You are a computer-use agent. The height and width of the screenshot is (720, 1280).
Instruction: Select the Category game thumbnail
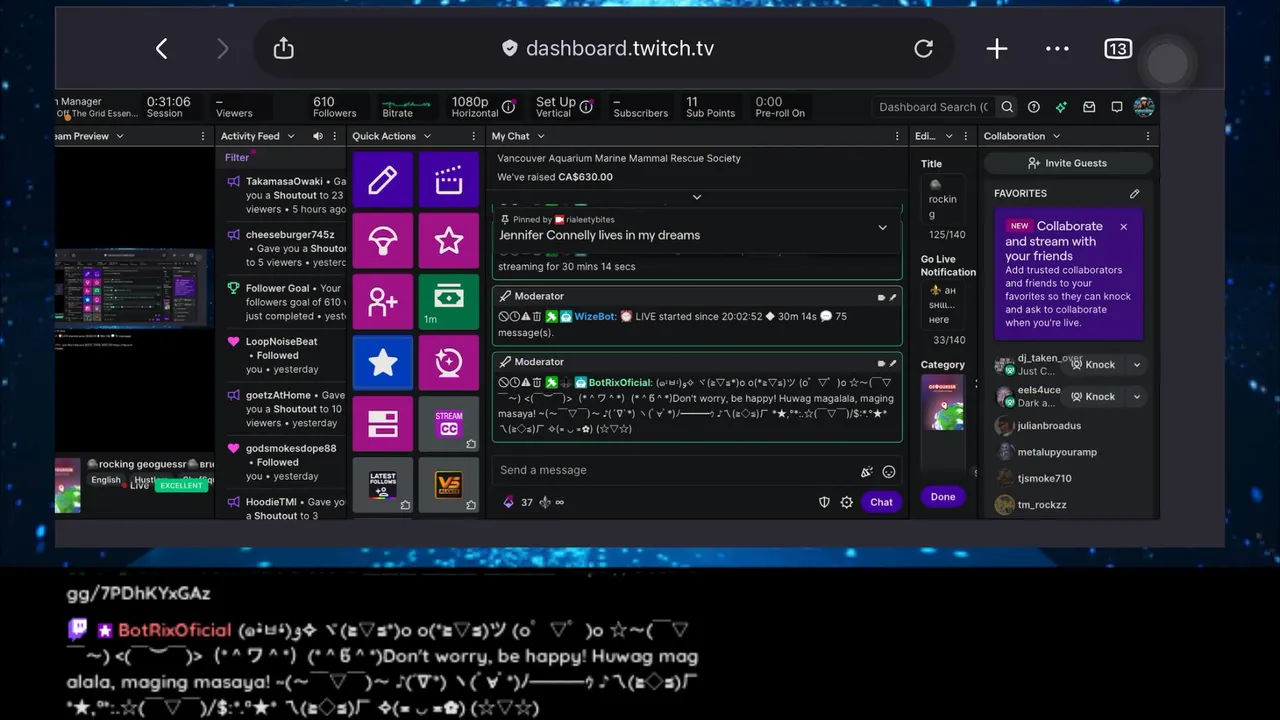point(943,405)
